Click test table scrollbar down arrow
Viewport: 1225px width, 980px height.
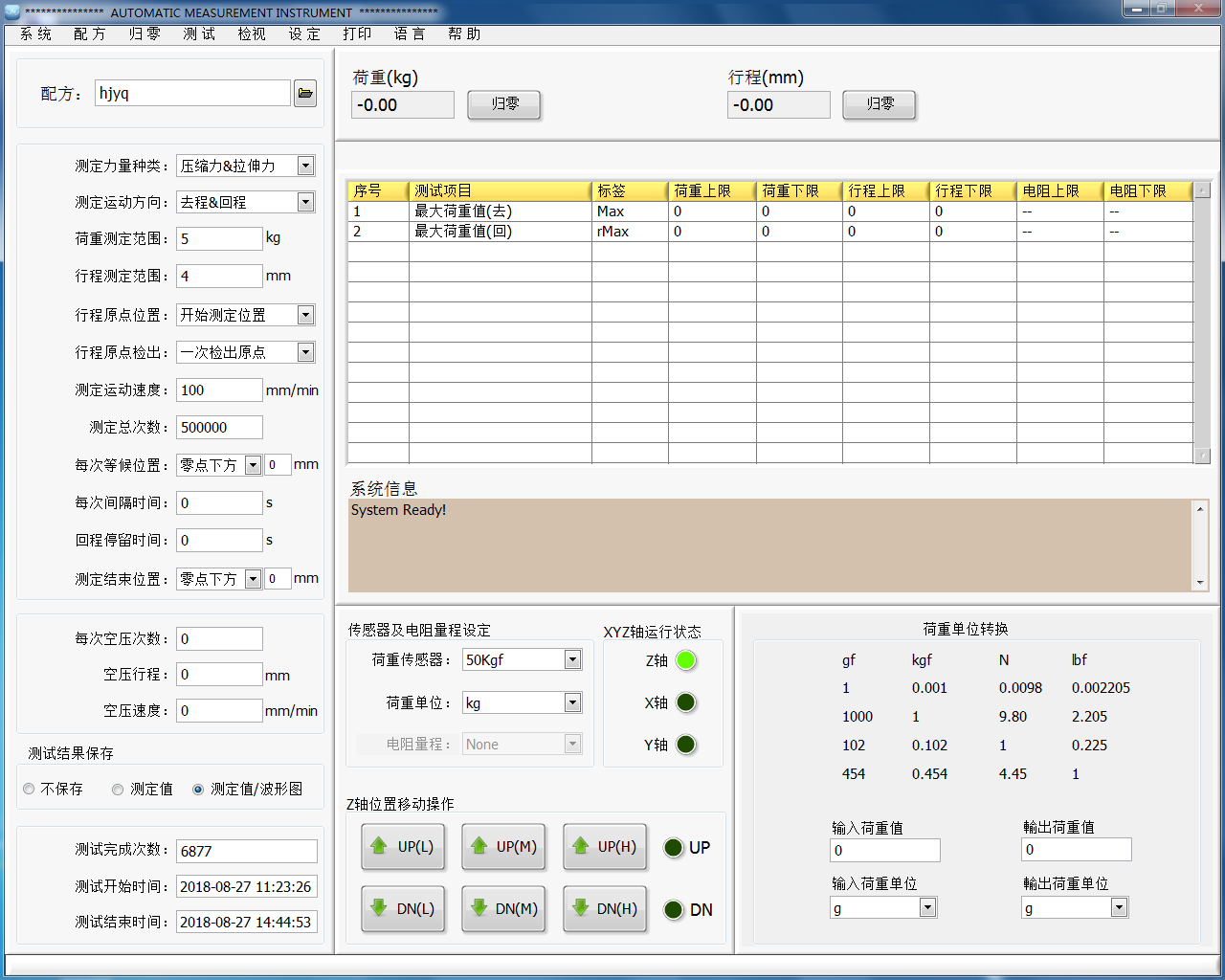1202,457
